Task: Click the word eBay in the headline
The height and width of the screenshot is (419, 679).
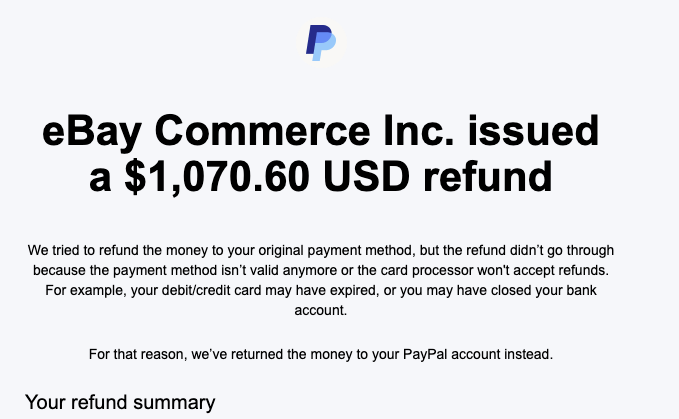Action: click(x=92, y=132)
